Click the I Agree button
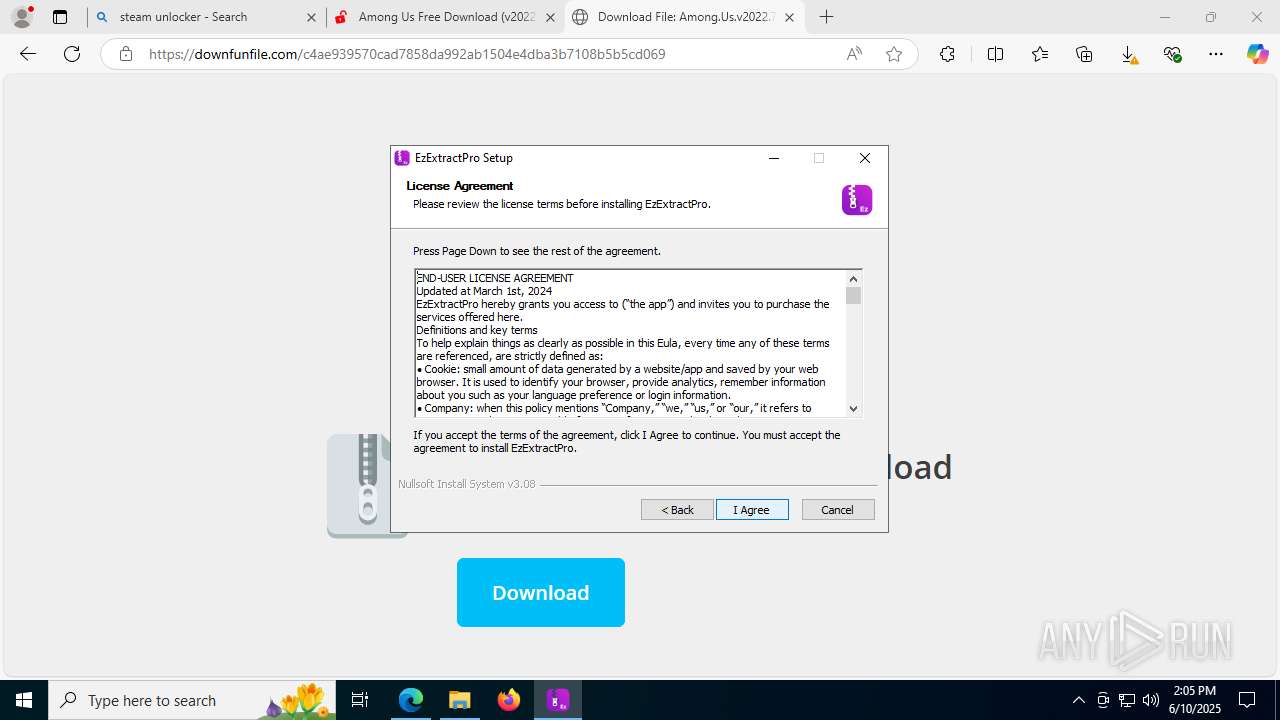The image size is (1280, 720). [752, 510]
